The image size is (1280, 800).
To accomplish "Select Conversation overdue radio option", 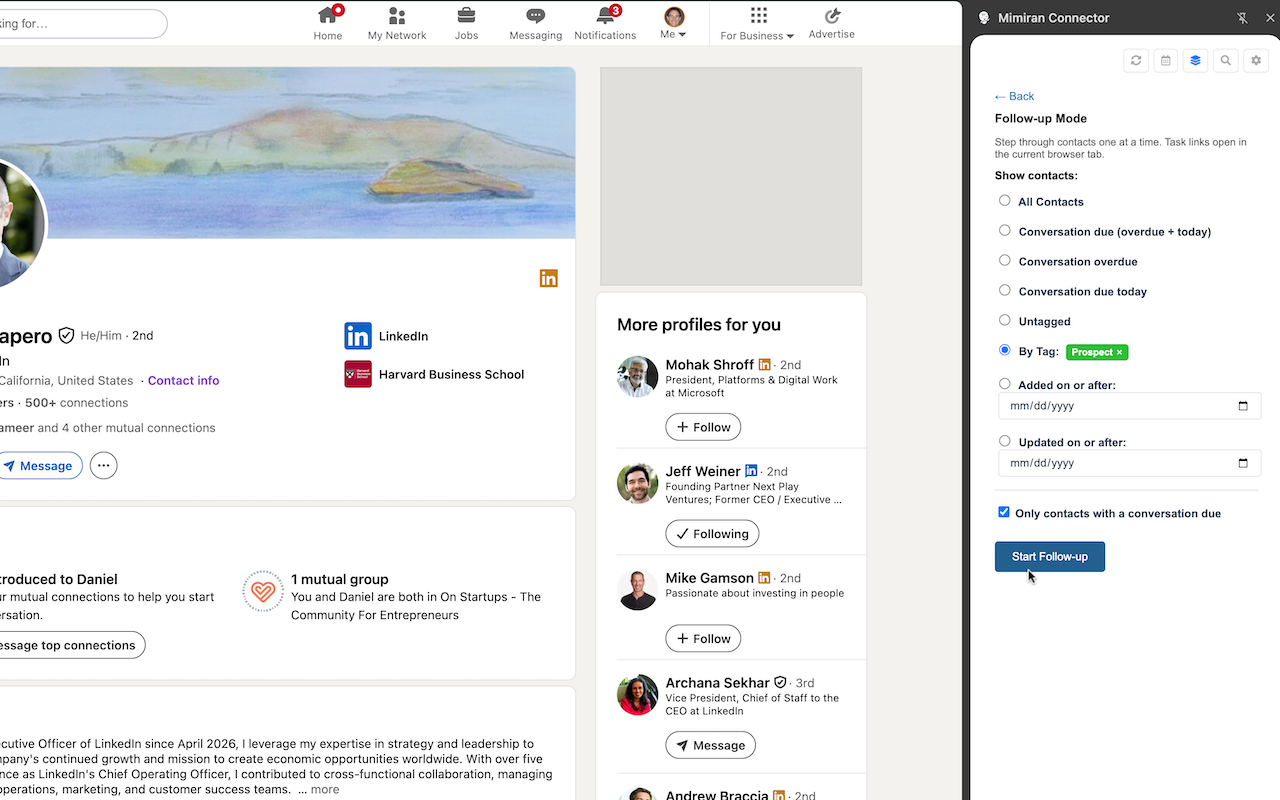I will point(1005,260).
